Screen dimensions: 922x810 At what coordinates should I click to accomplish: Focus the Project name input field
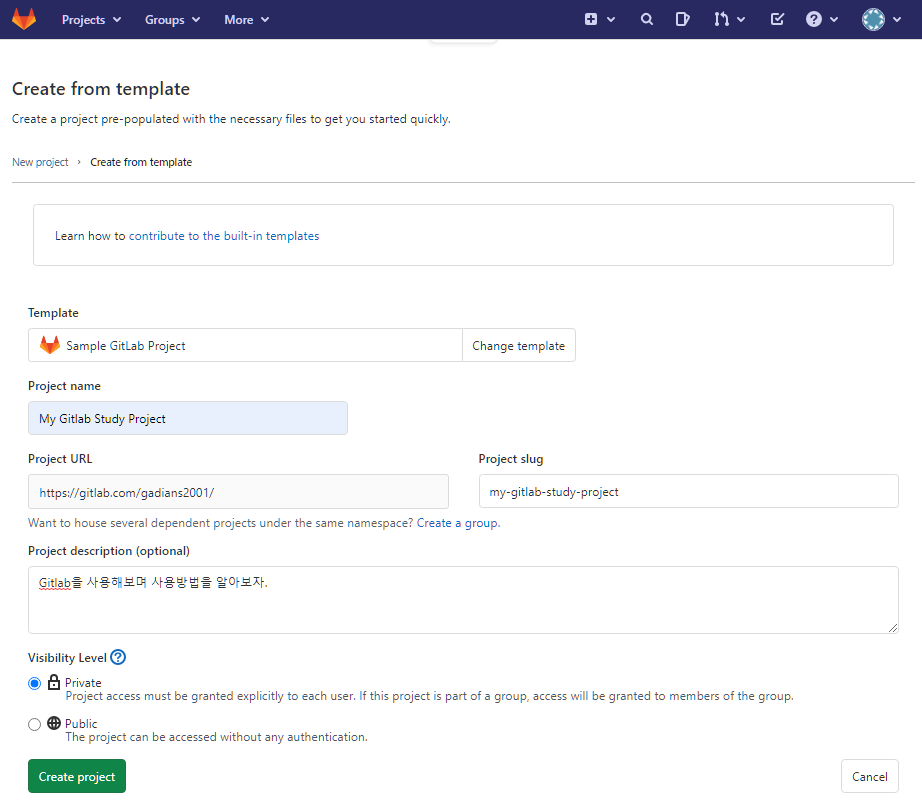tap(188, 418)
